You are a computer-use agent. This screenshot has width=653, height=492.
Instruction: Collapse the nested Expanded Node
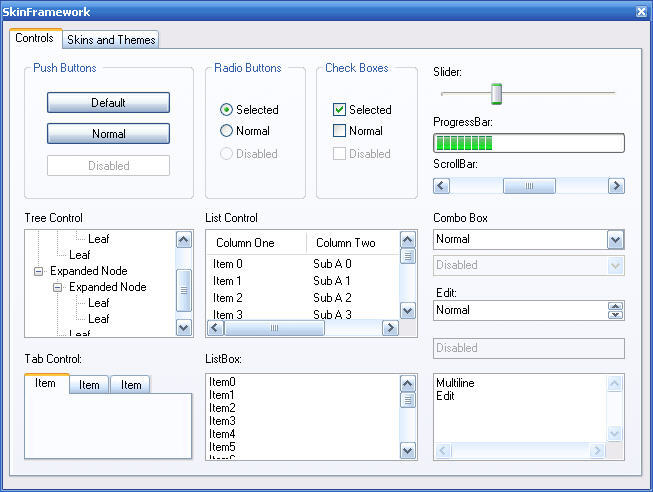57,287
